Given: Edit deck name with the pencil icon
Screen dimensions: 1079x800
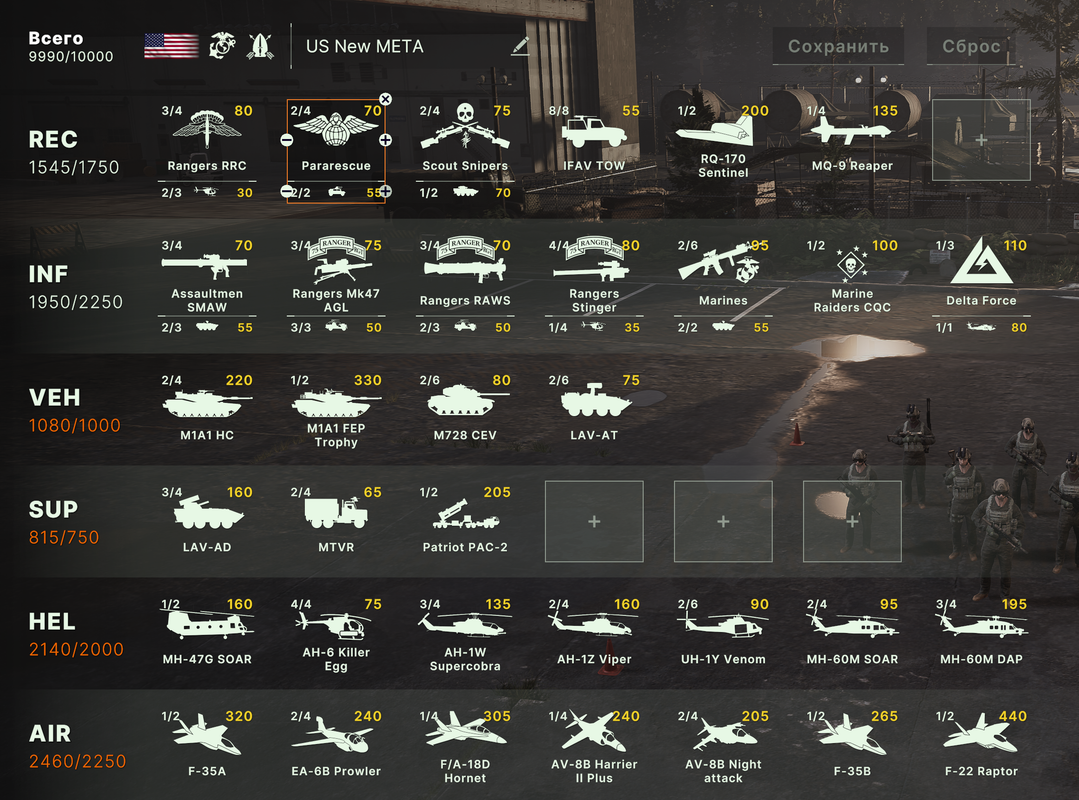Looking at the screenshot, I should pyautogui.click(x=521, y=46).
